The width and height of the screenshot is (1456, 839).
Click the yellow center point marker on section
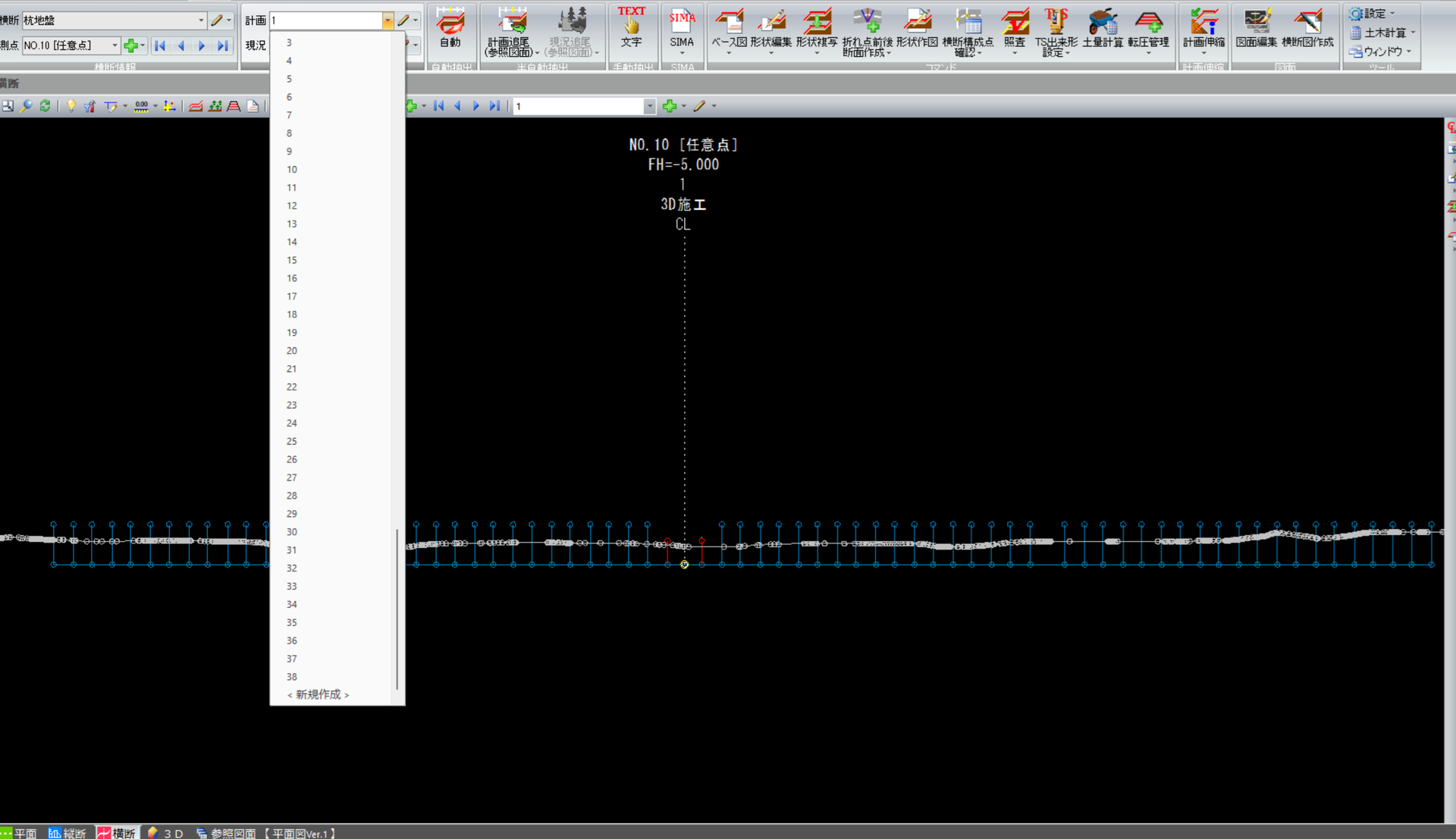point(684,565)
